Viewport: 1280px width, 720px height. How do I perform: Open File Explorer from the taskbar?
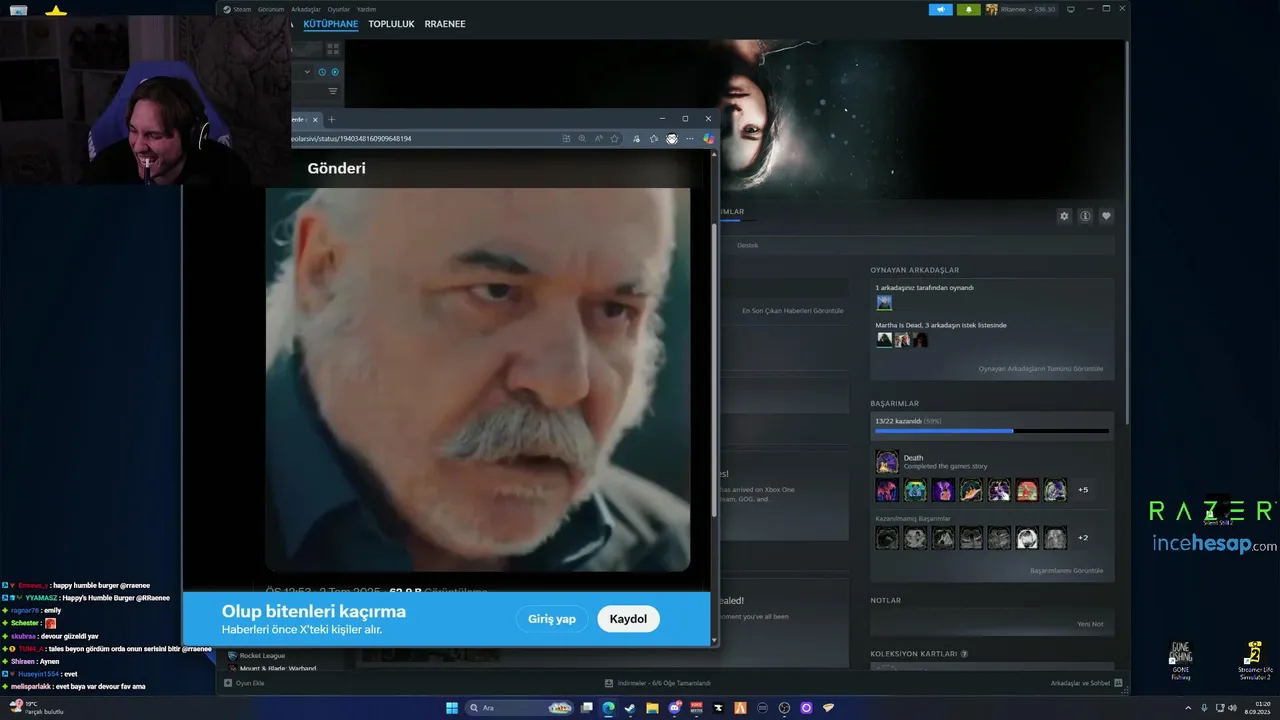[652, 708]
